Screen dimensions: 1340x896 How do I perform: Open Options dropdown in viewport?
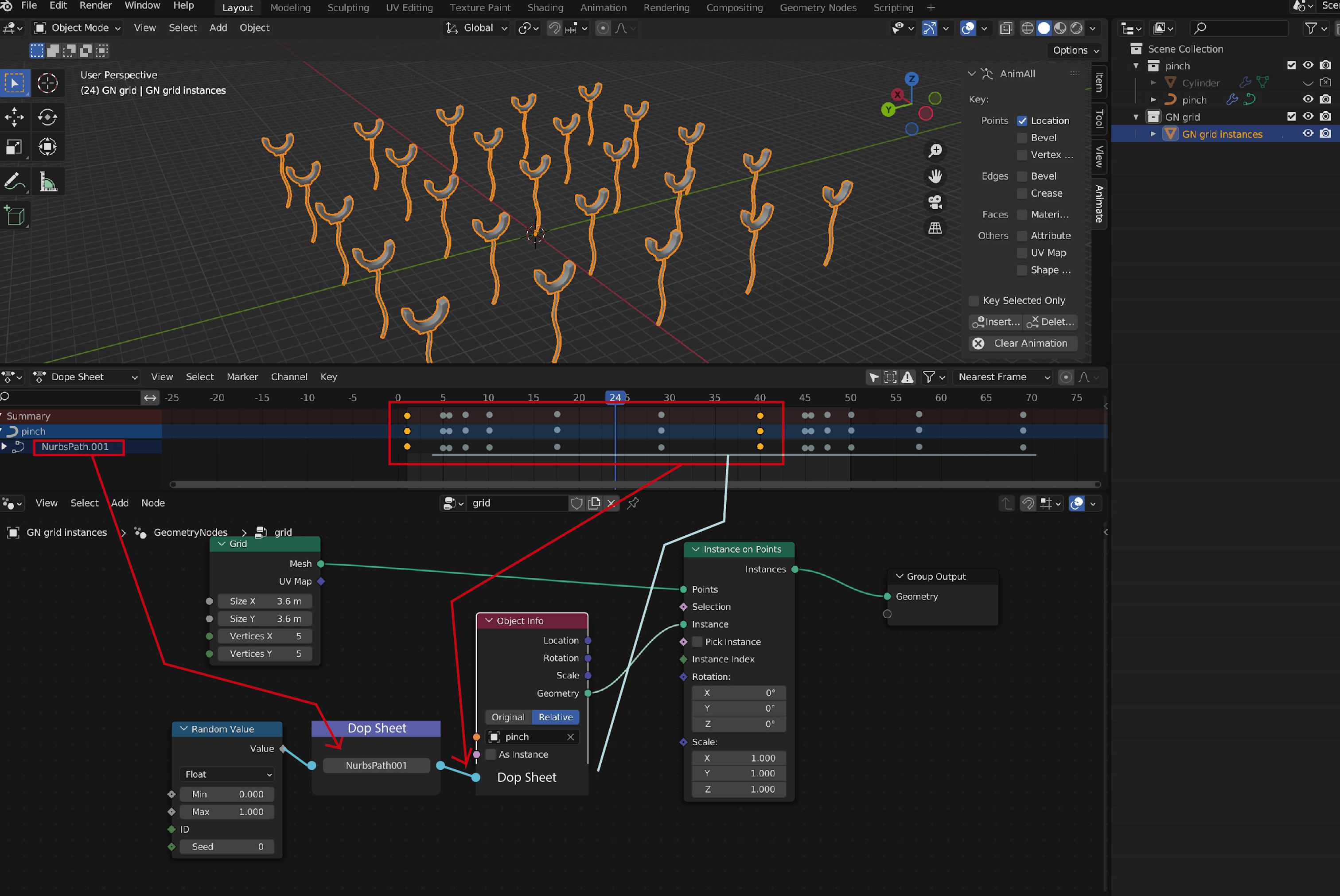click(x=1075, y=50)
